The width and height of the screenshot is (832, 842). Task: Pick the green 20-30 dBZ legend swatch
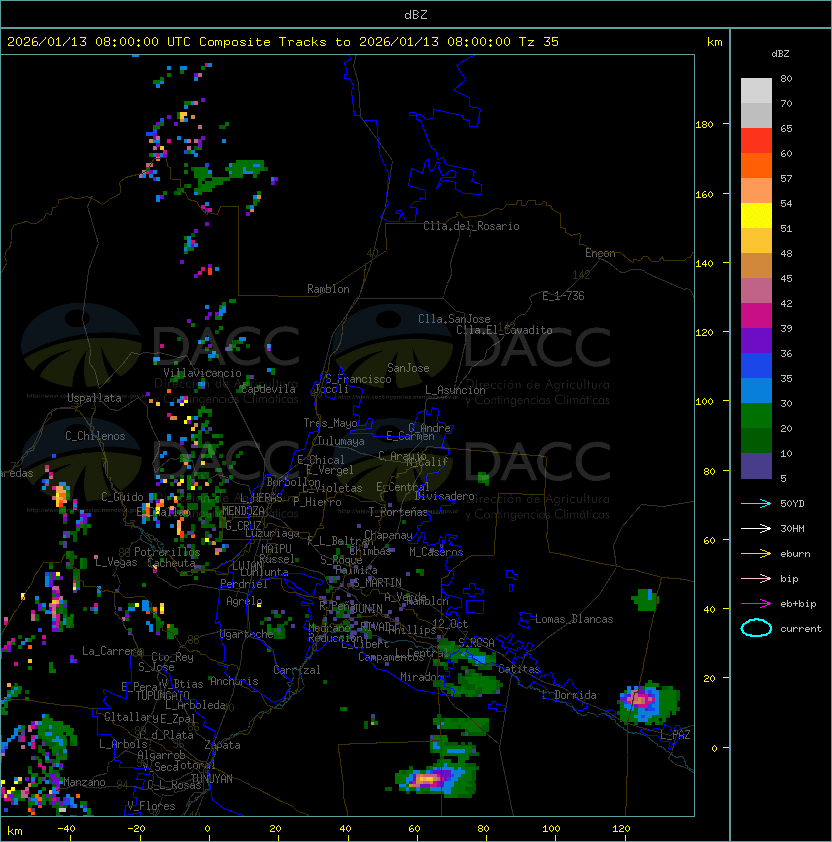[x=756, y=416]
